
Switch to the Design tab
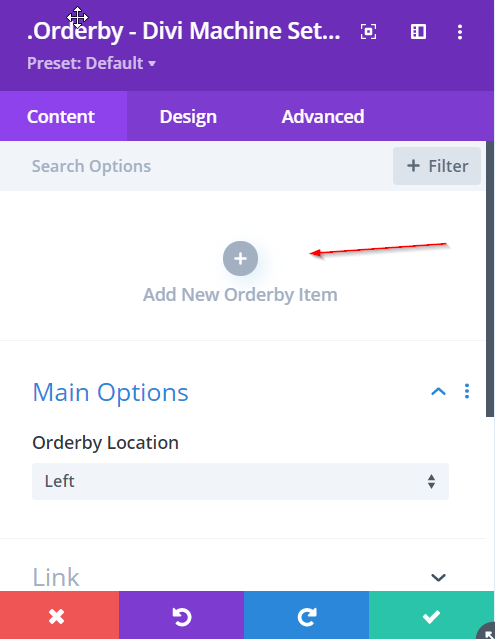pos(188,117)
